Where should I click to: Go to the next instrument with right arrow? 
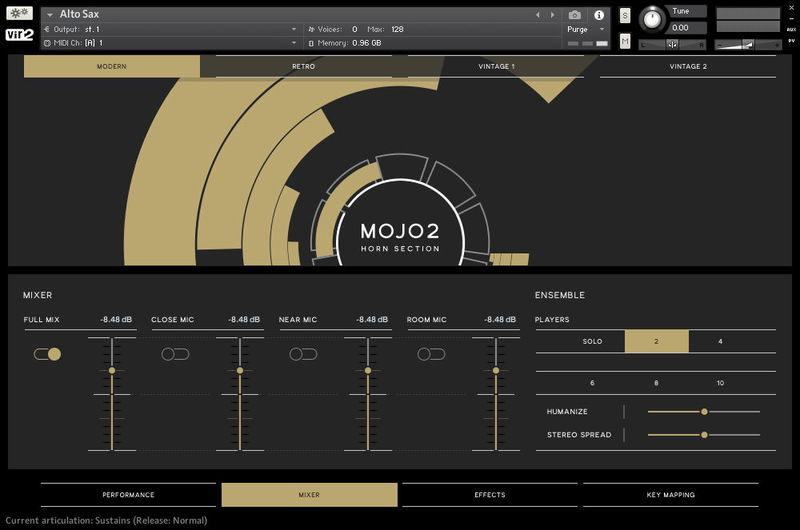click(x=552, y=15)
